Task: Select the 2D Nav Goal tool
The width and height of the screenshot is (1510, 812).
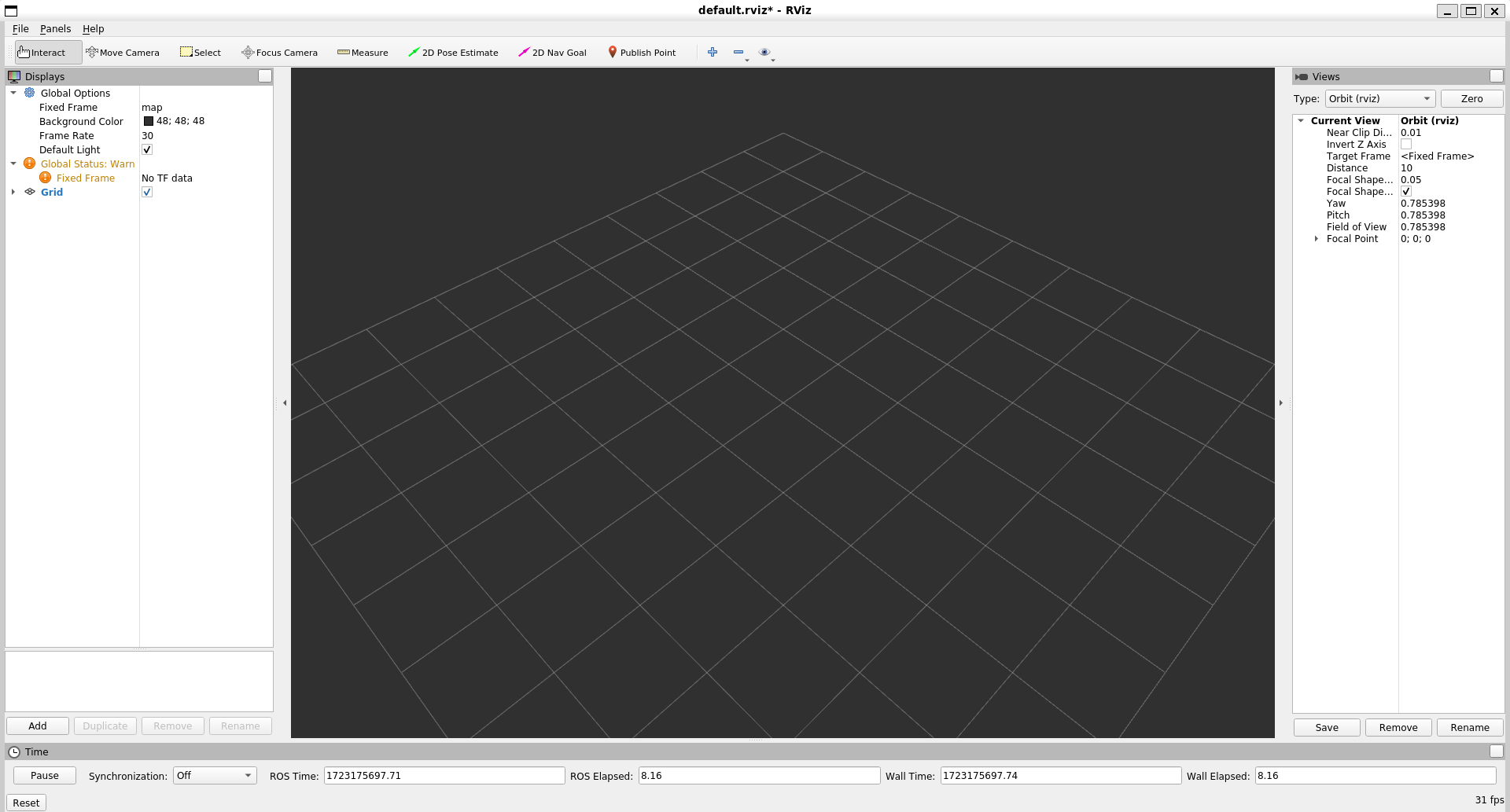Action: (552, 53)
